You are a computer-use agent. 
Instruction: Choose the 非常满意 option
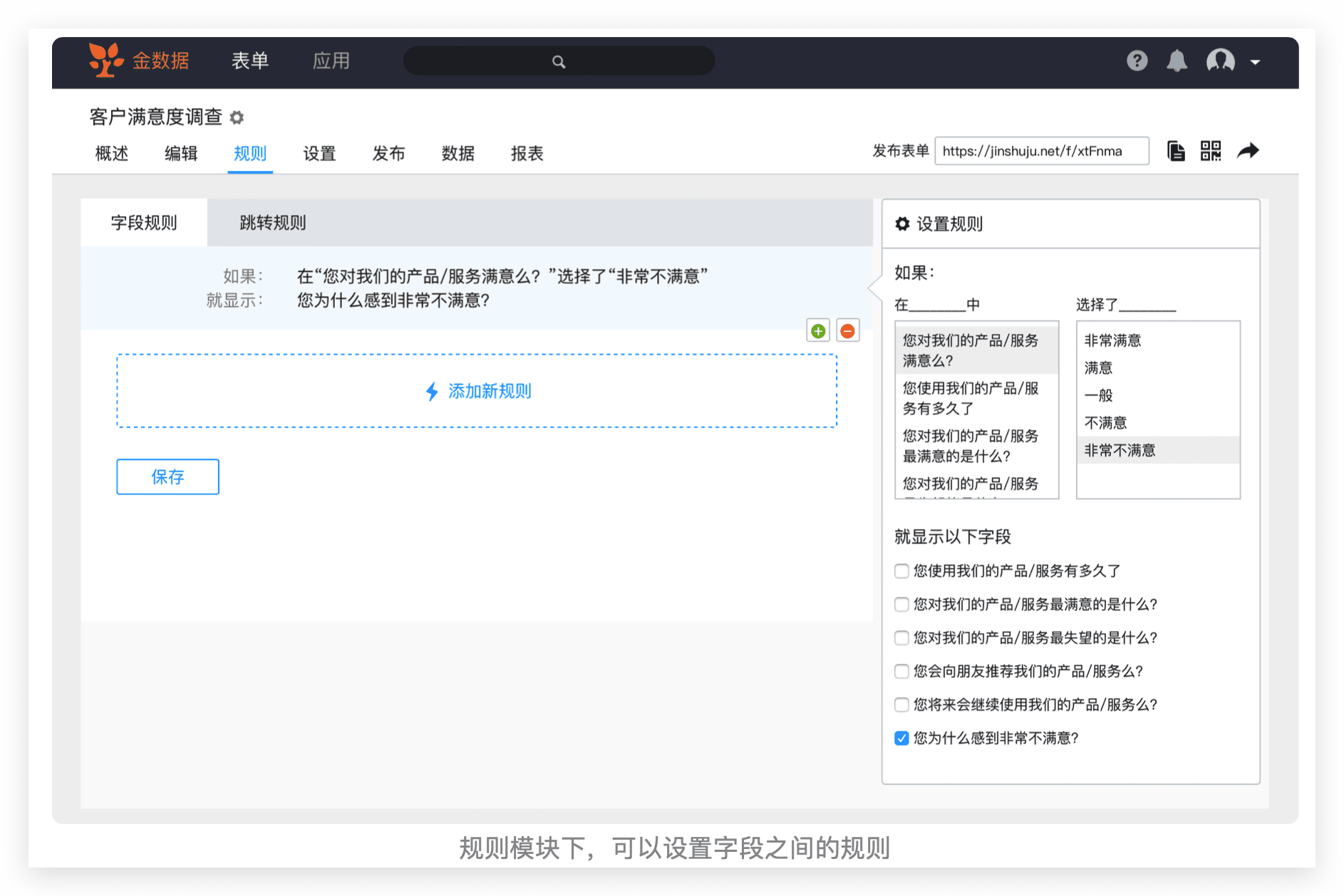click(x=1158, y=340)
